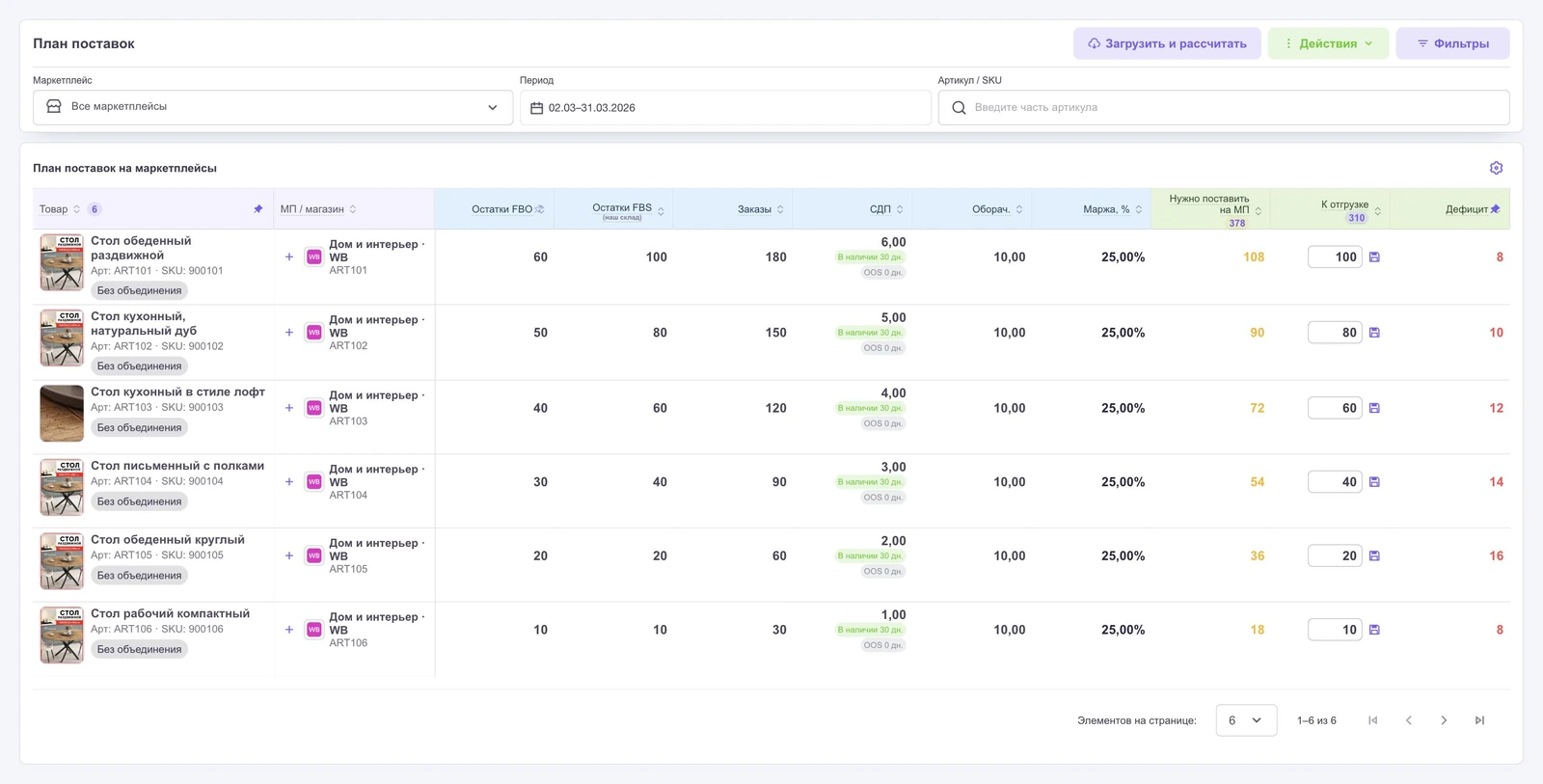Open the Фильтры panel
The height and width of the screenshot is (784, 1543).
(x=1452, y=43)
